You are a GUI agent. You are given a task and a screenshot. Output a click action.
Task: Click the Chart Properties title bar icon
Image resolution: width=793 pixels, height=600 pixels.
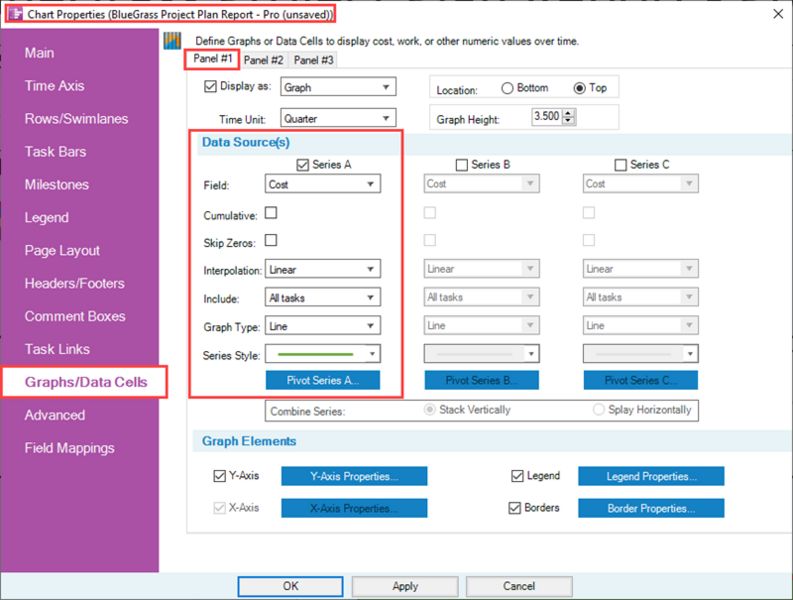click(15, 14)
